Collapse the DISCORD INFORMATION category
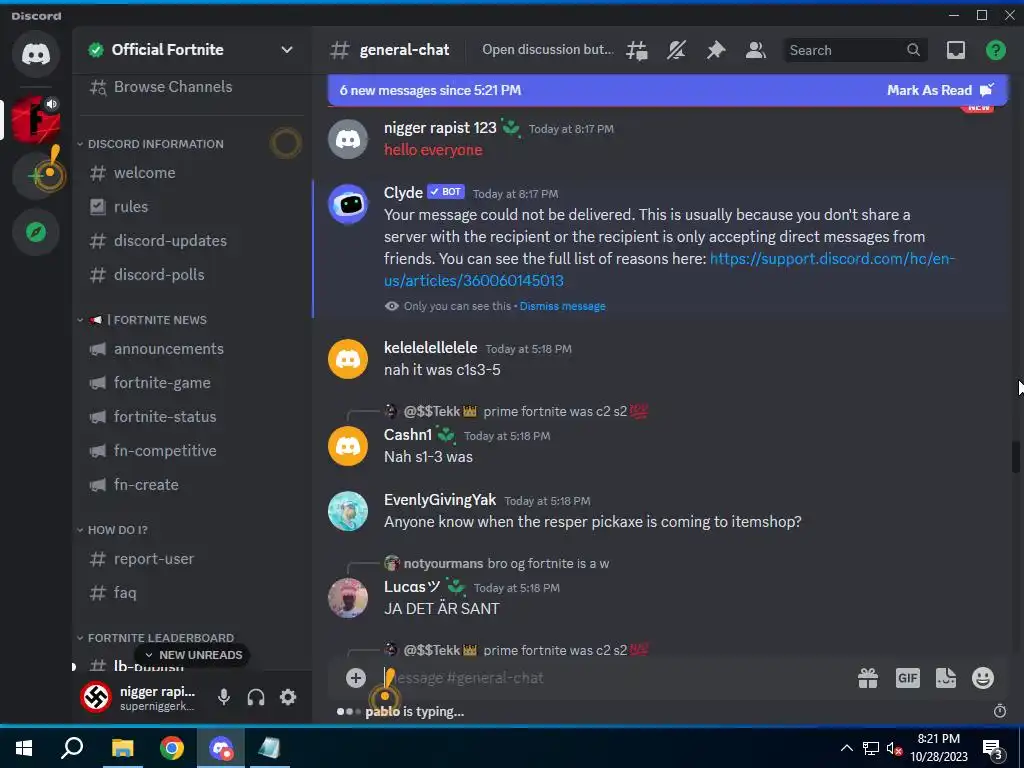The height and width of the screenshot is (768, 1024). point(155,144)
